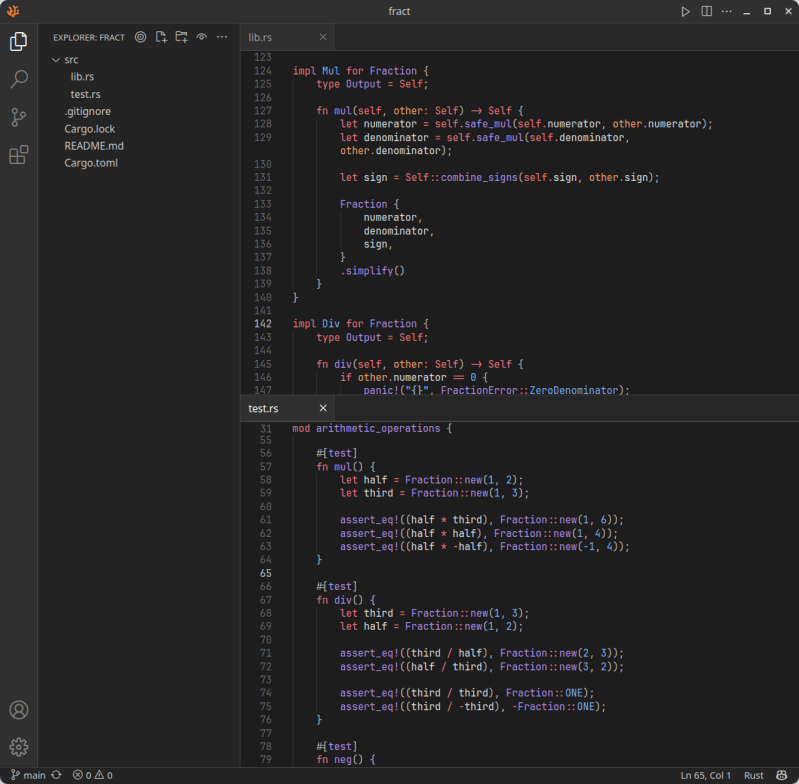
Task: Split the editor layout
Action: tap(706, 11)
